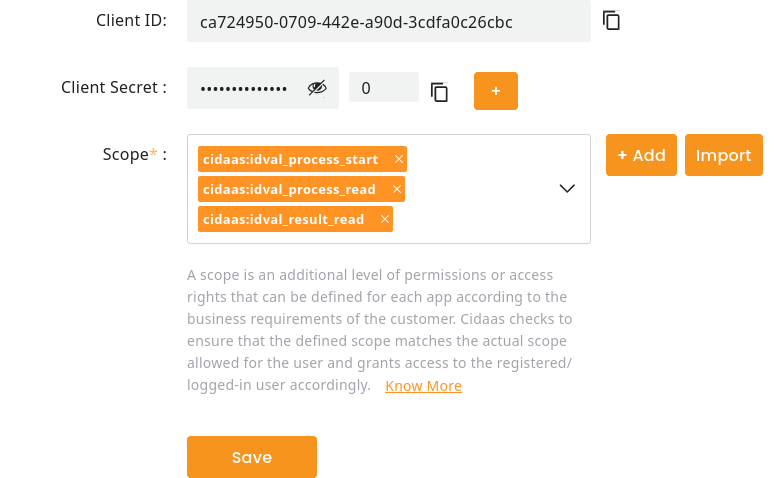778x478 pixels.
Task: Remove the cidaas:idval_result_read scope tag
Action: pos(385,219)
